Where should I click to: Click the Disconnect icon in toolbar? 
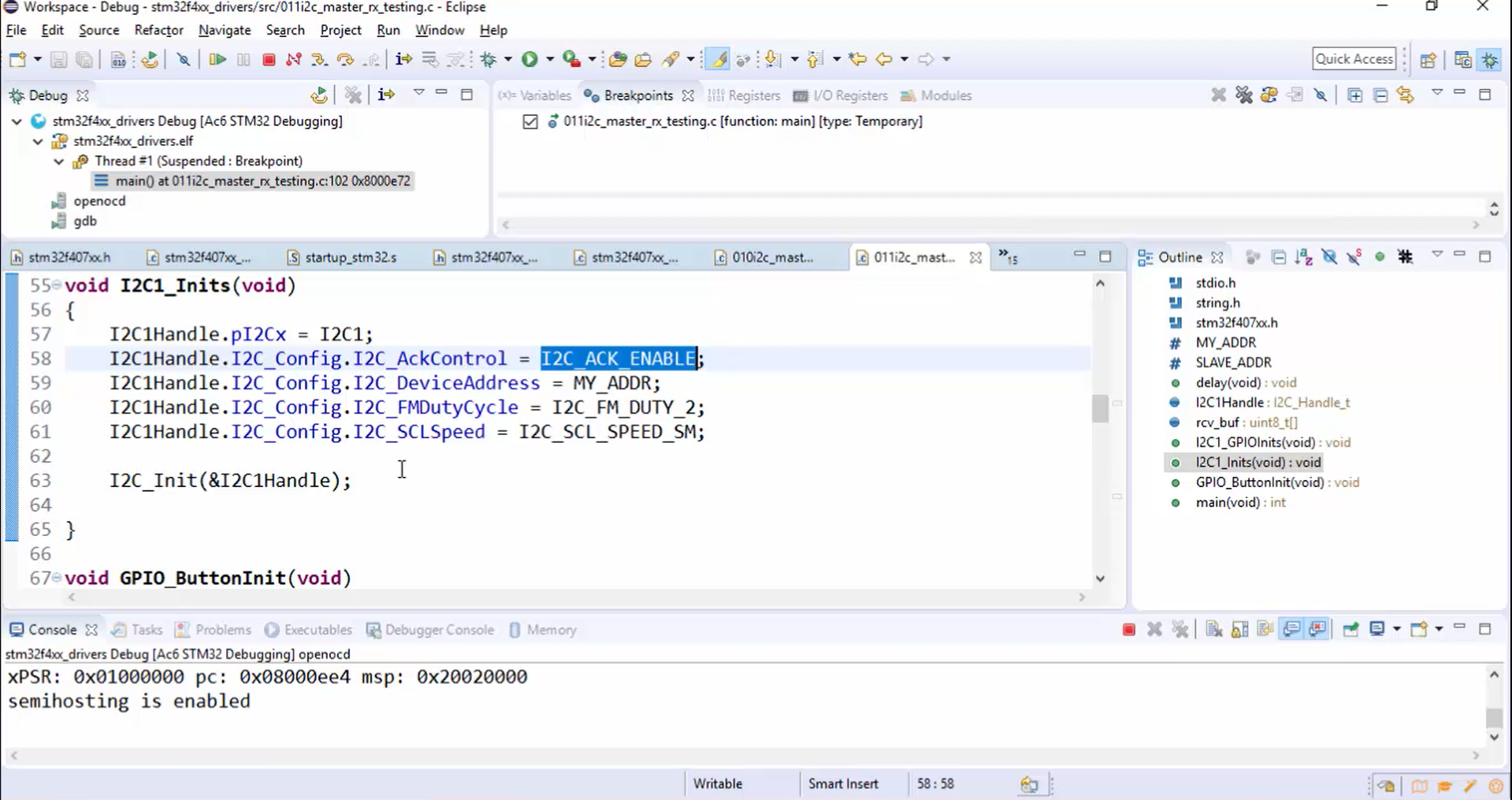[x=294, y=59]
